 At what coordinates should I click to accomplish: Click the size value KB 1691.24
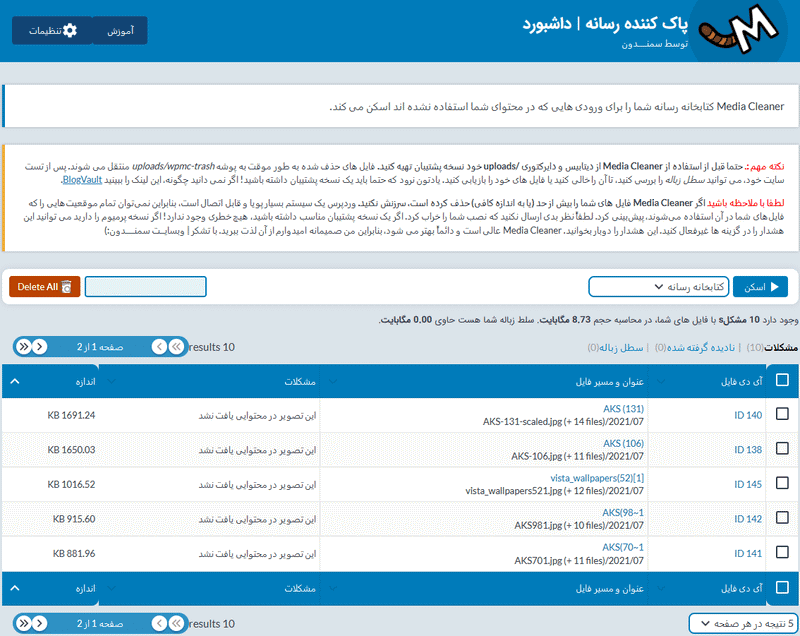pyautogui.click(x=71, y=415)
